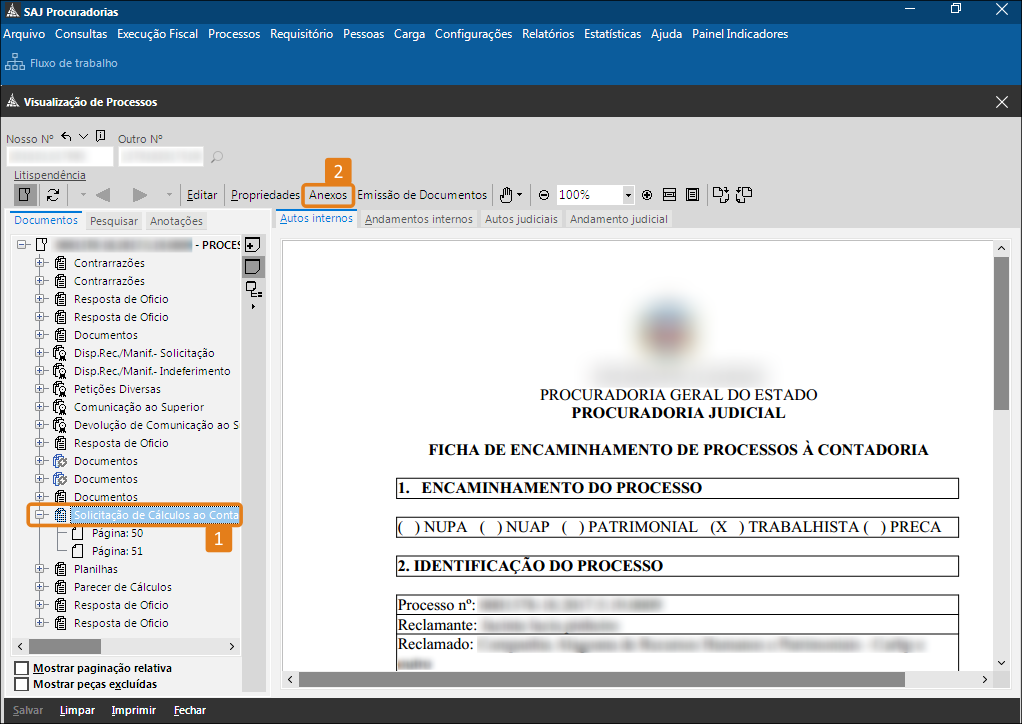1022x724 pixels.
Task: Open the Litispendência link
Action: coord(50,175)
